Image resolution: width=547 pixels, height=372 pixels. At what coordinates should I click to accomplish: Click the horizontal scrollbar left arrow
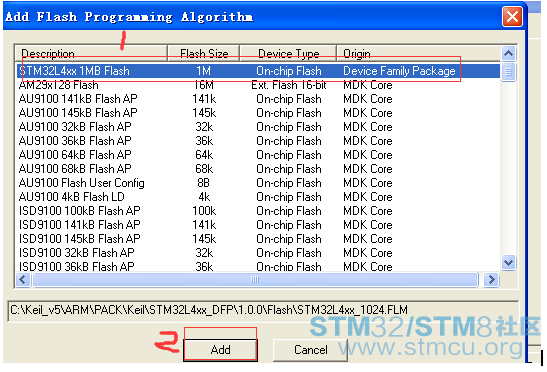coord(23,280)
